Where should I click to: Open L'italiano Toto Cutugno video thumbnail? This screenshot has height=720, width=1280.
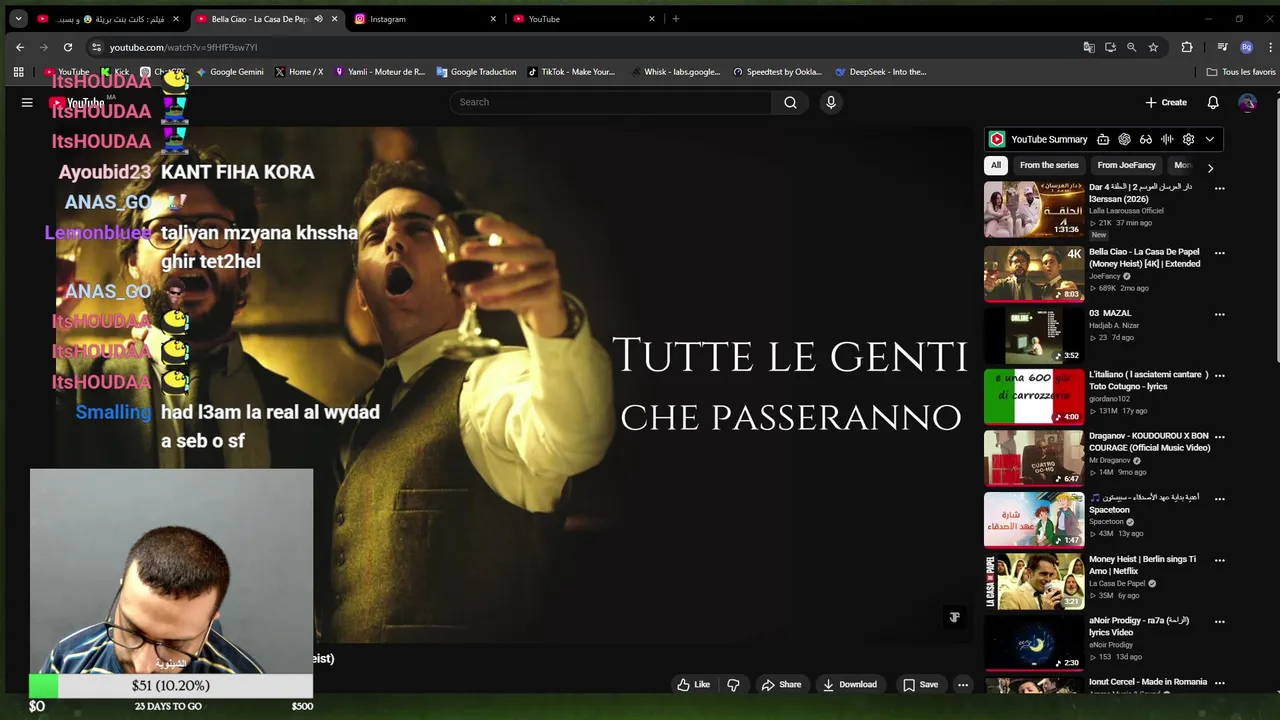point(1033,396)
